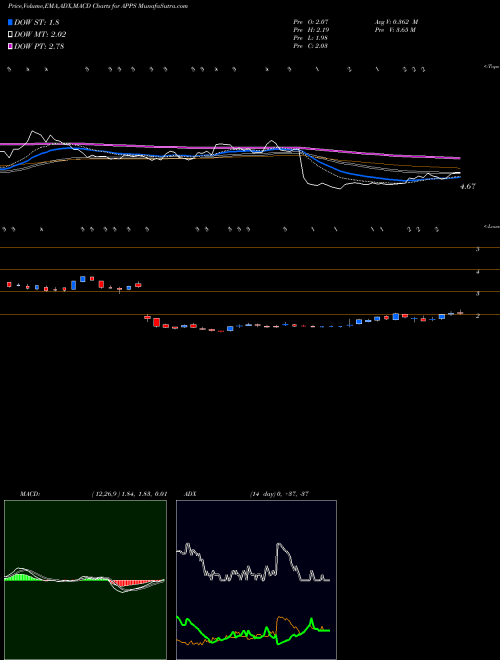Click the 'Pre L: 1.98' value
The width and height of the screenshot is (500, 660).
pos(311,38)
